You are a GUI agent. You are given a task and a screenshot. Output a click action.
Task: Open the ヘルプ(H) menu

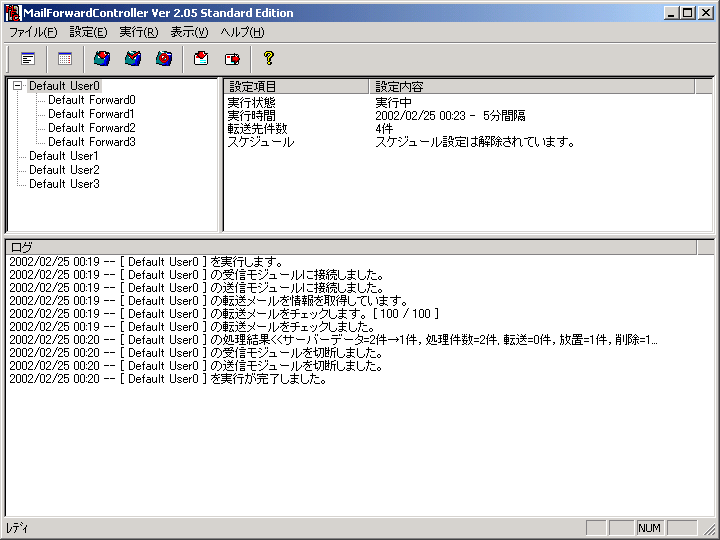point(242,32)
